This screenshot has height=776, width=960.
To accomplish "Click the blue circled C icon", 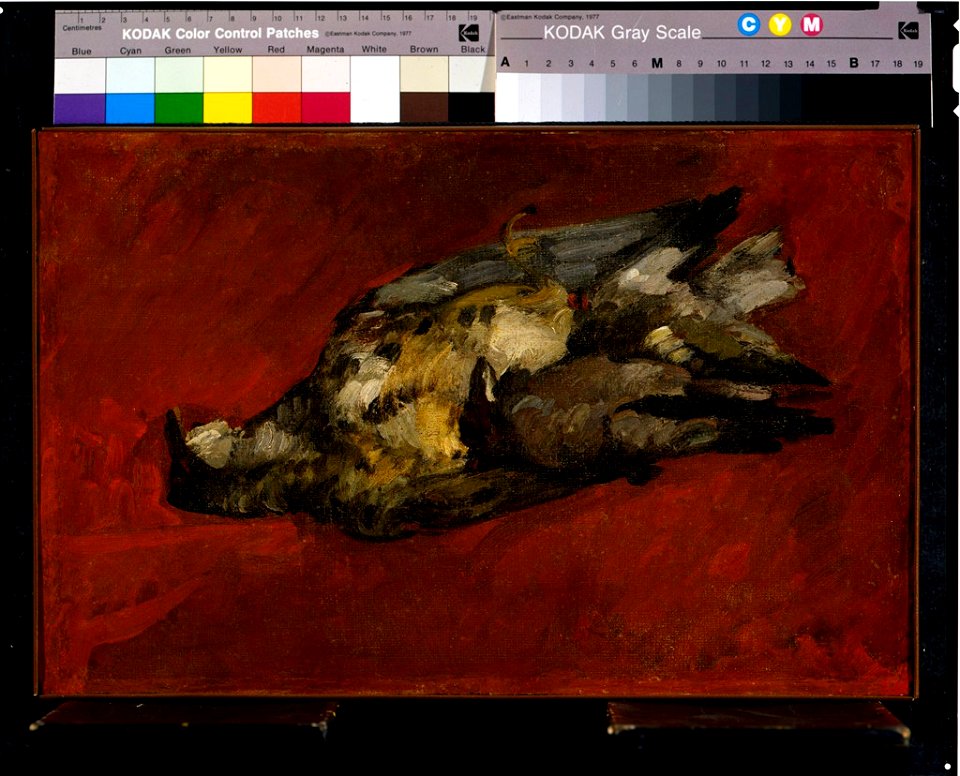I will [748, 24].
